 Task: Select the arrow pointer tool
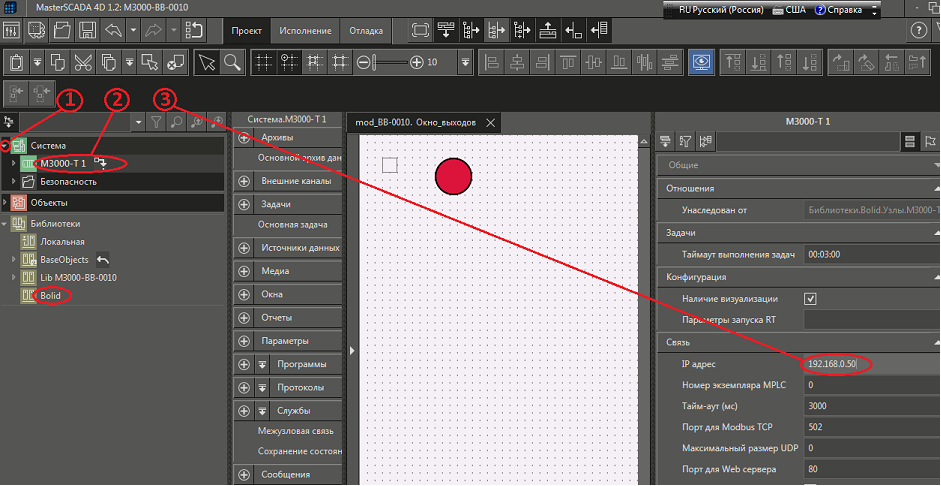pos(206,62)
